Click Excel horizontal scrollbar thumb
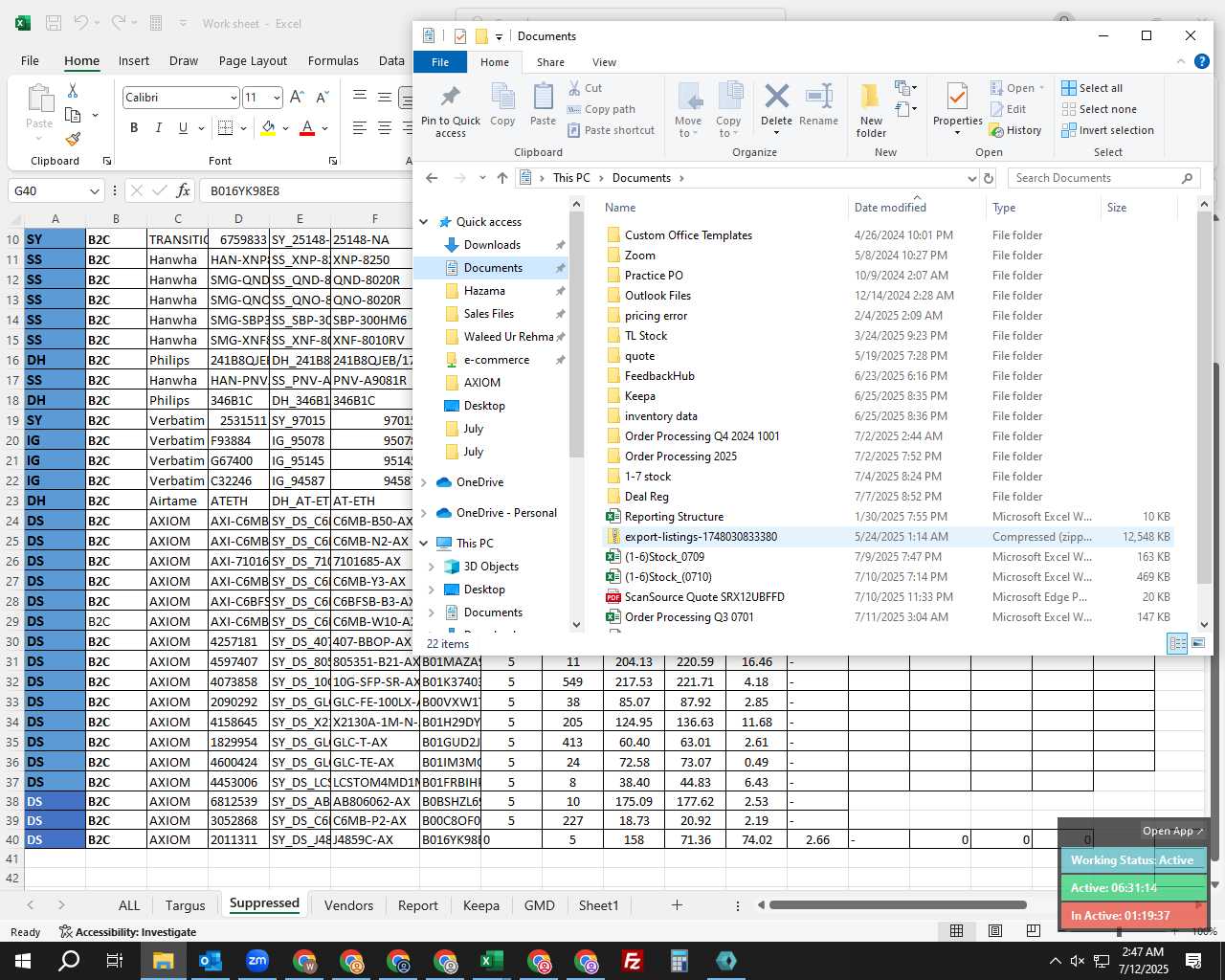The width and height of the screenshot is (1225, 980). [898, 904]
